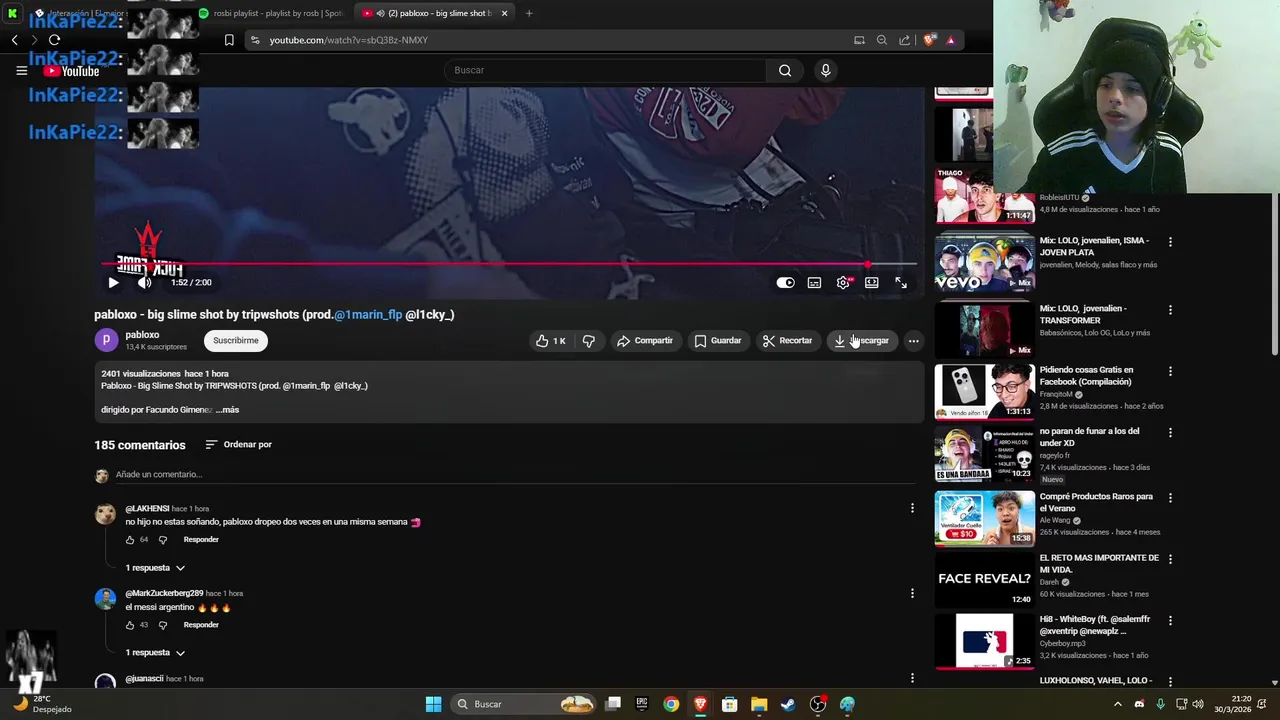Save video with Guardar button
The width and height of the screenshot is (1280, 720).
tap(717, 341)
